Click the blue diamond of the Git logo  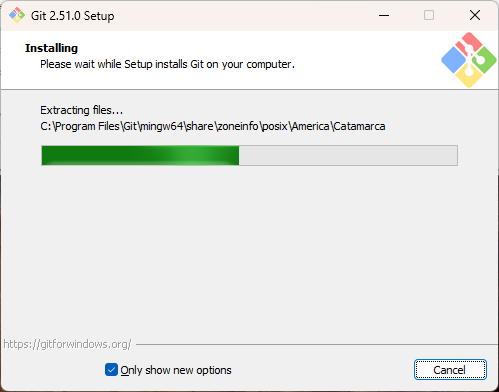coord(454,60)
